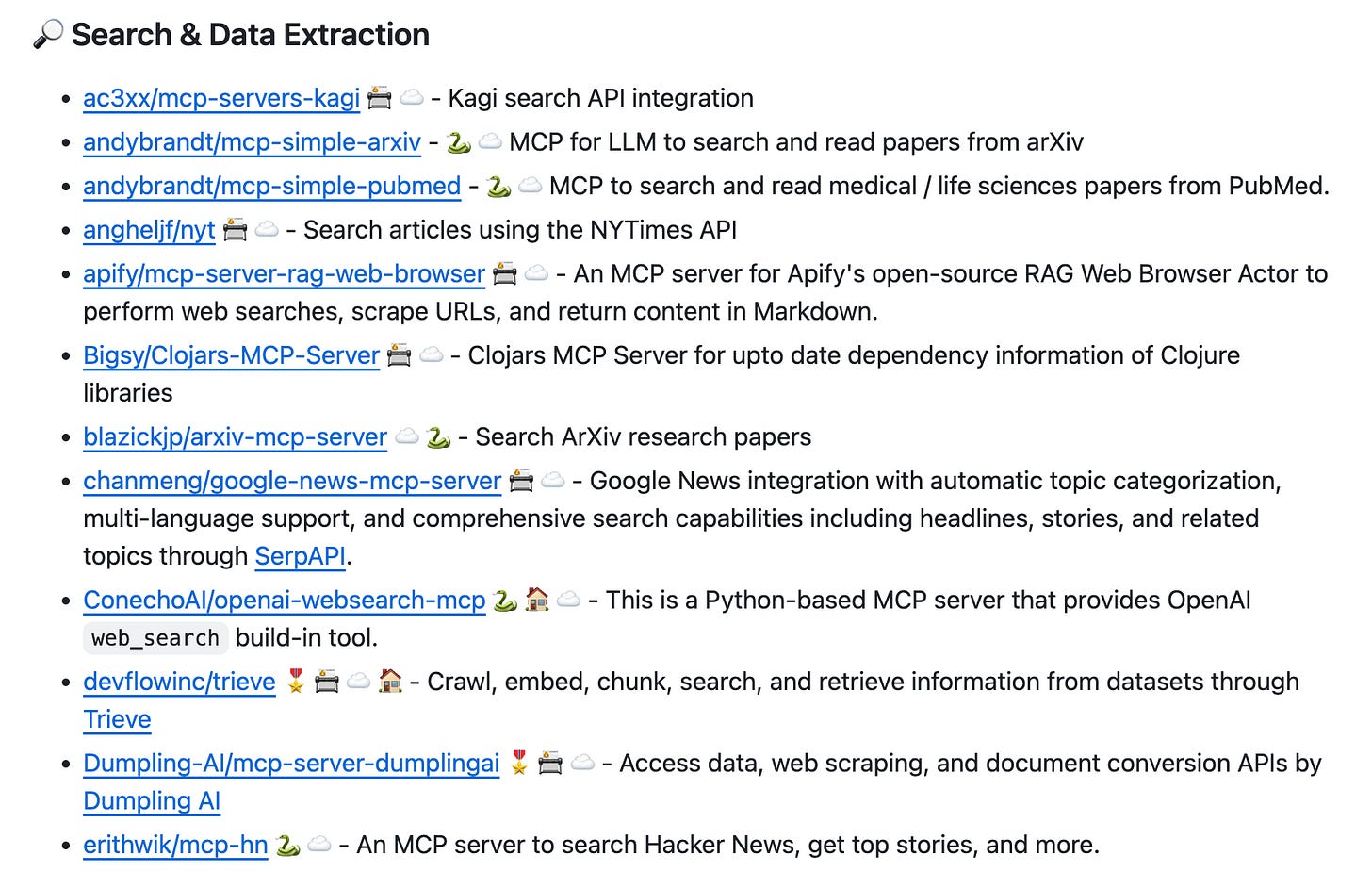Screen dimensions: 1372x872
Task: Click typewriter icon beside mcp-server-rag-web-browser
Action: point(505,272)
